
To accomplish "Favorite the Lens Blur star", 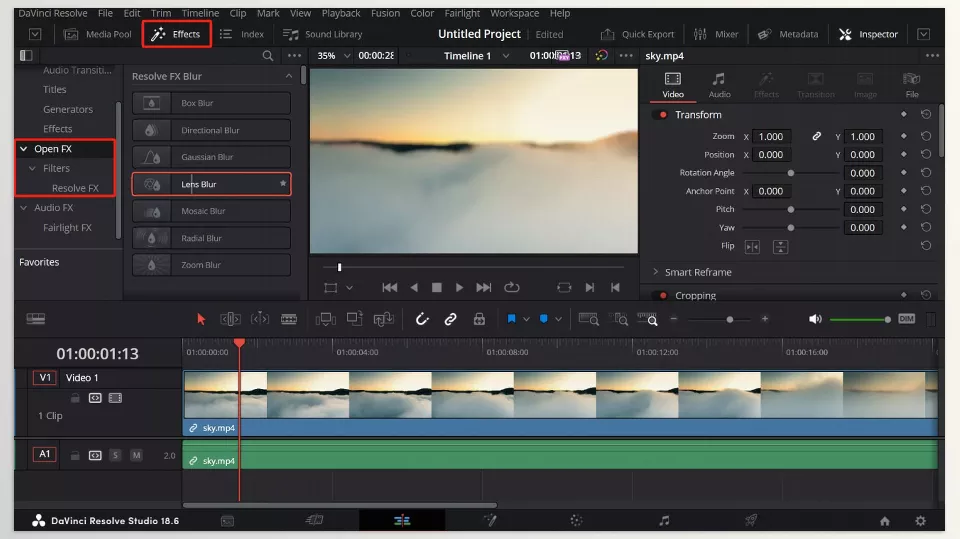I will 283,184.
